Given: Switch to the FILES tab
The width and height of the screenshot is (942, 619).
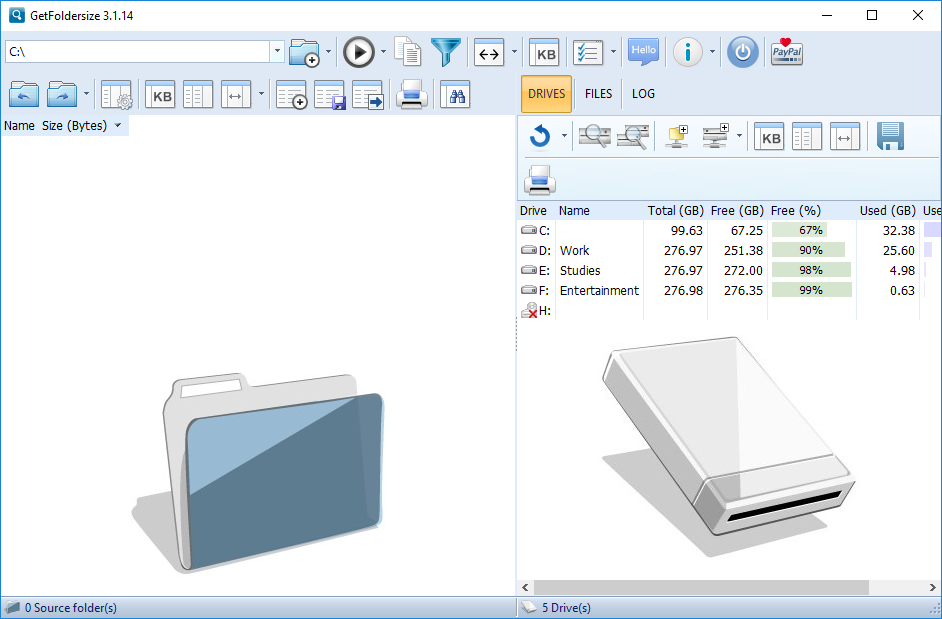Looking at the screenshot, I should pyautogui.click(x=598, y=94).
